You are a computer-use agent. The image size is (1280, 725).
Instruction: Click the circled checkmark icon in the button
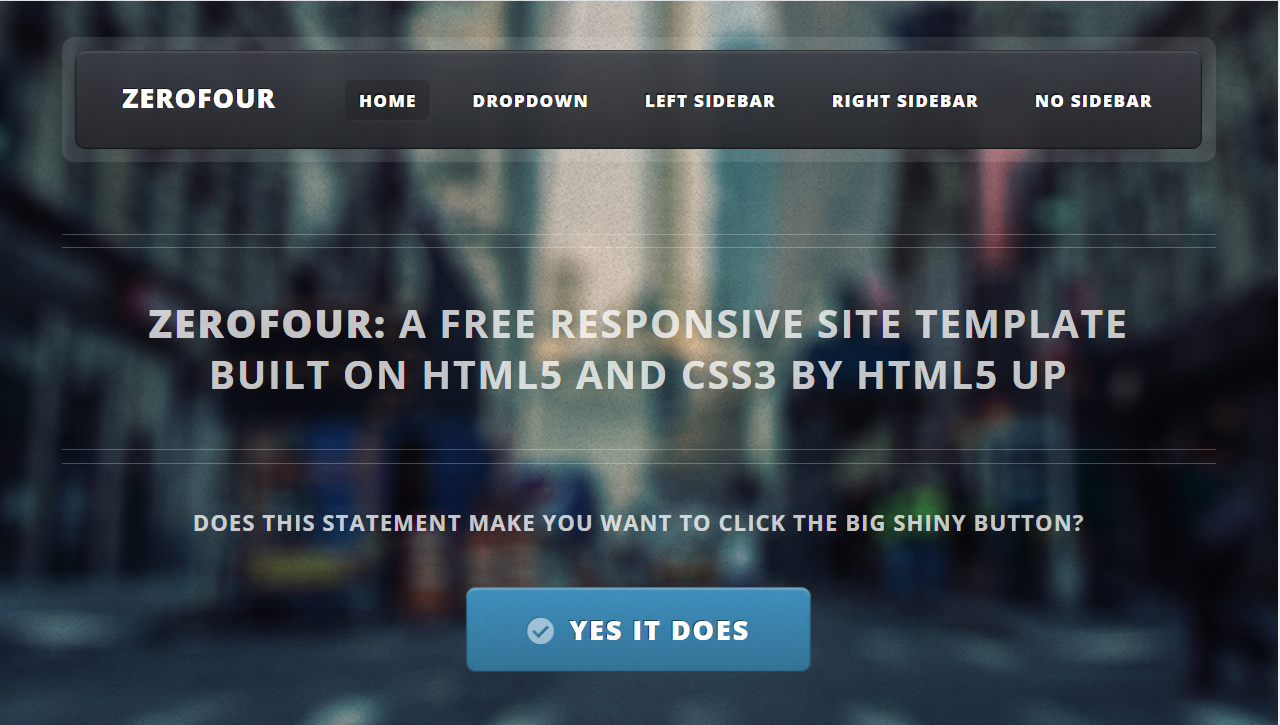(x=540, y=631)
